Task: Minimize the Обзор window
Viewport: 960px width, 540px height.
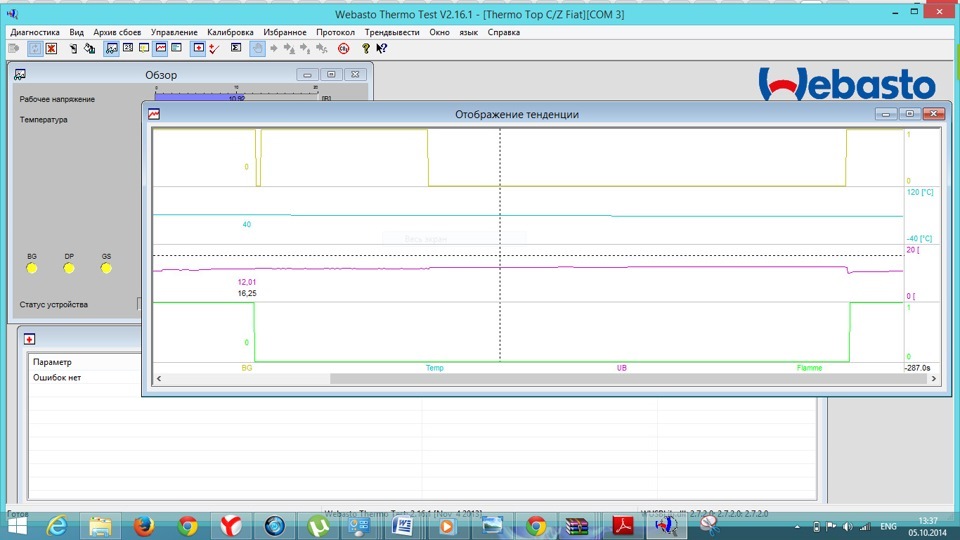Action: coord(307,75)
